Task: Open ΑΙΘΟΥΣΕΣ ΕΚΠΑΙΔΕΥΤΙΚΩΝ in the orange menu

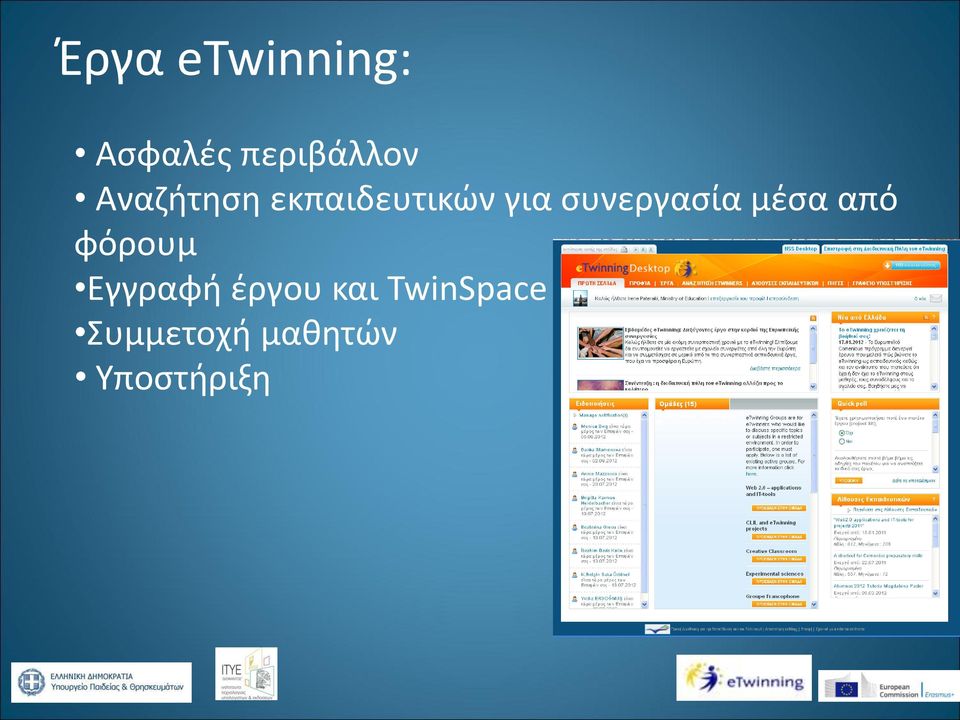Action: point(785,283)
